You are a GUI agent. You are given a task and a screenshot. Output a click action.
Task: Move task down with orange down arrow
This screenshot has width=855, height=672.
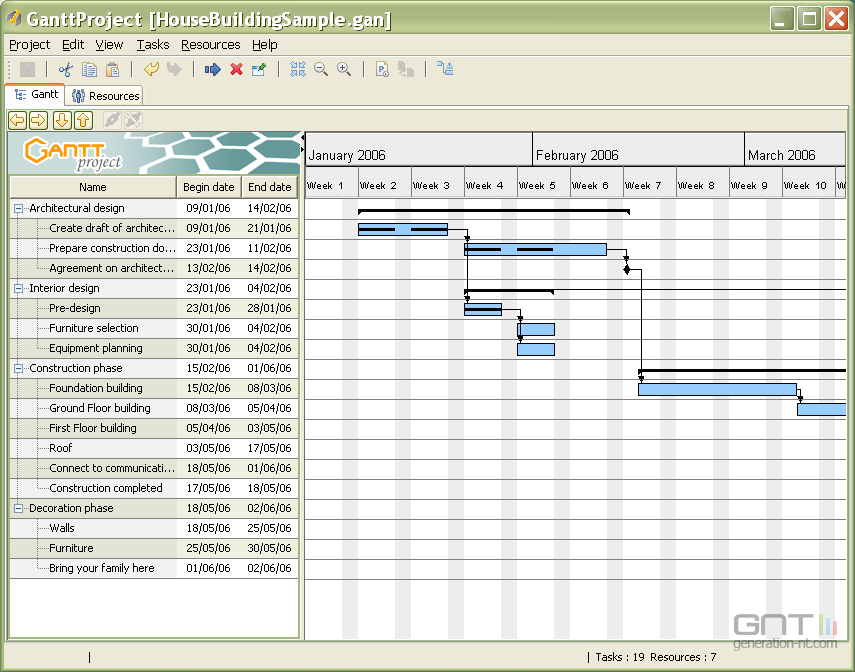[x=61, y=120]
